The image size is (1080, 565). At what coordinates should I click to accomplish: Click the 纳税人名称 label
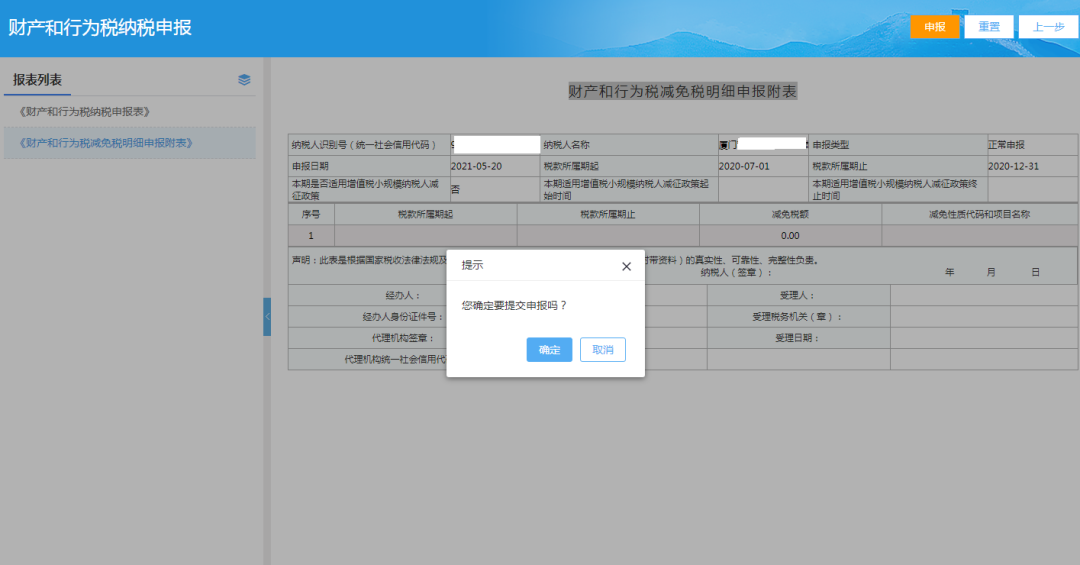[x=566, y=145]
